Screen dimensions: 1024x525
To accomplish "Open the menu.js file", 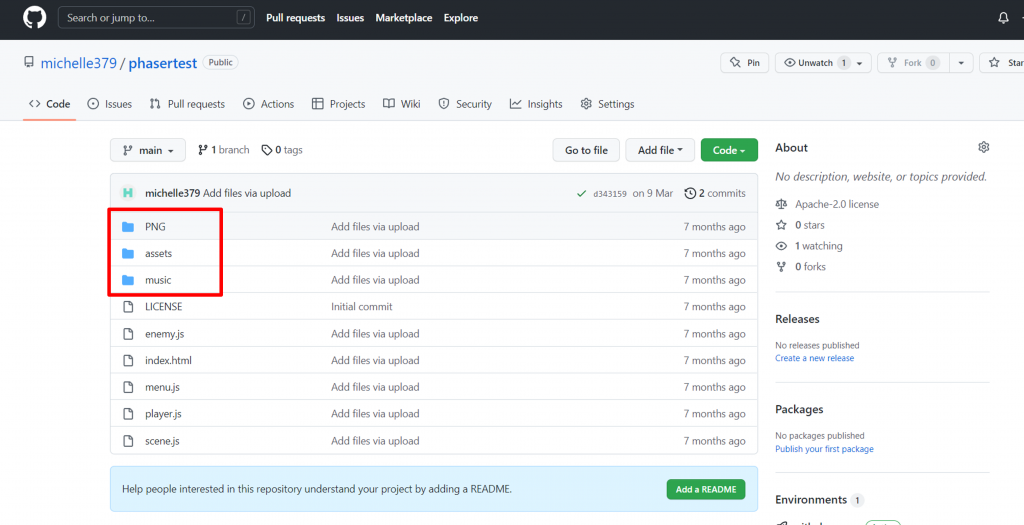I will [x=162, y=387].
